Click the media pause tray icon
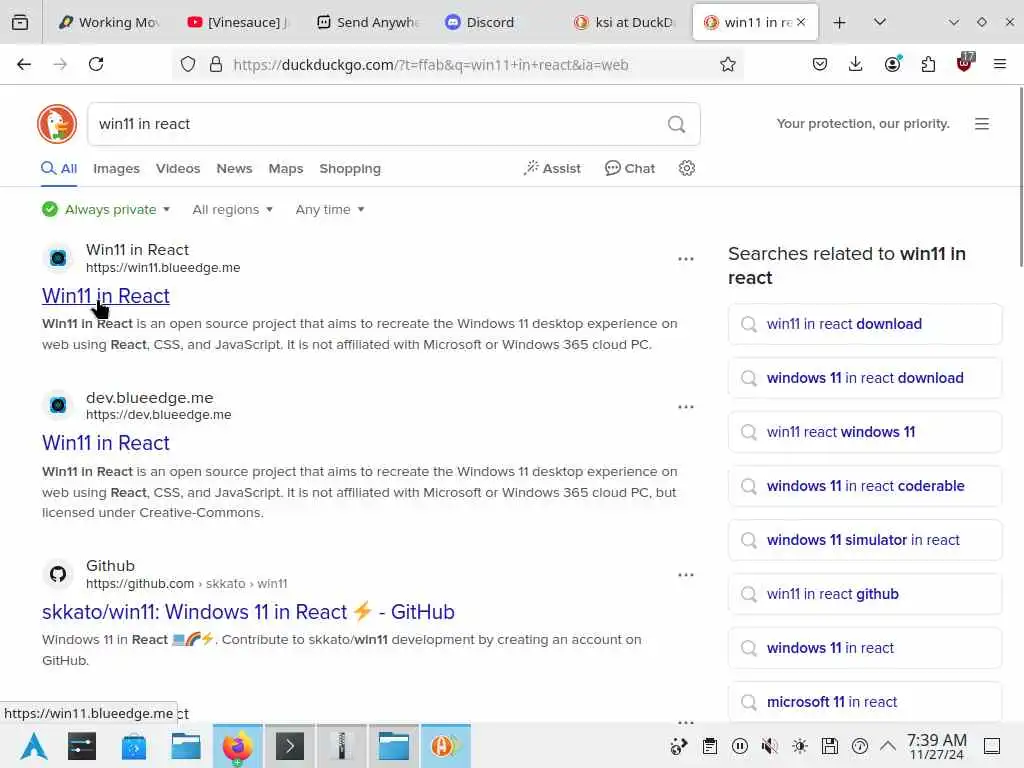Image resolution: width=1024 pixels, height=768 pixels. (x=740, y=746)
